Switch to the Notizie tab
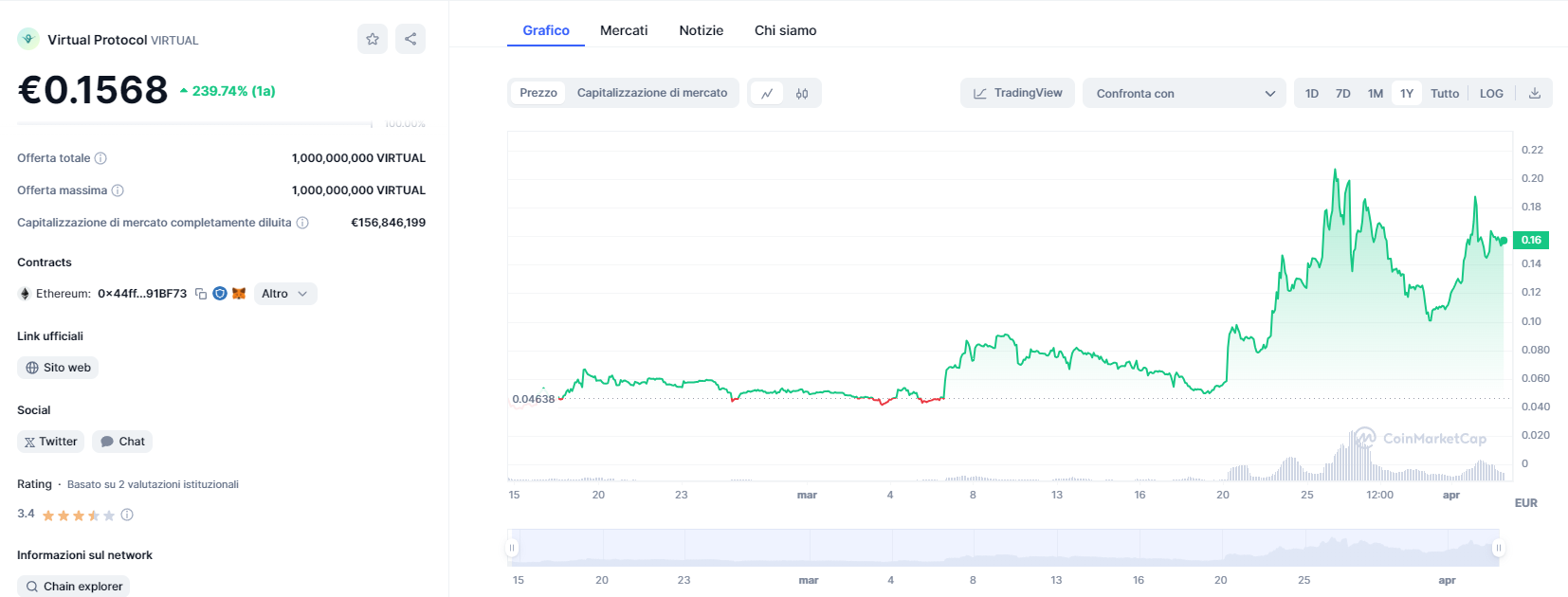 [701, 30]
